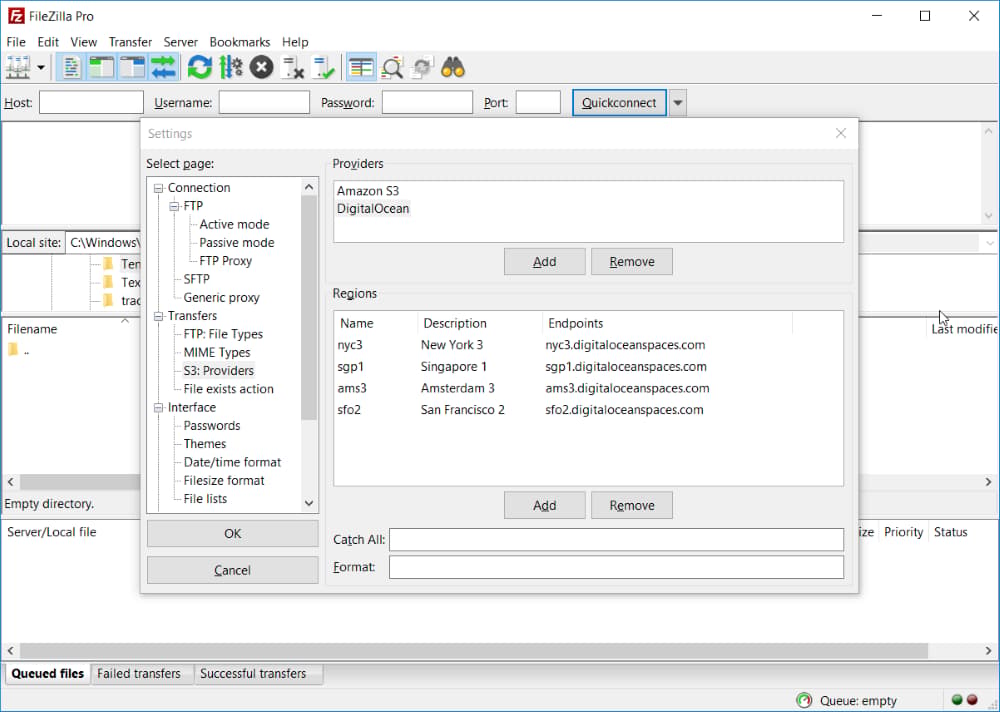1000x712 pixels.
Task: Focus the Host input field
Action: click(x=91, y=102)
